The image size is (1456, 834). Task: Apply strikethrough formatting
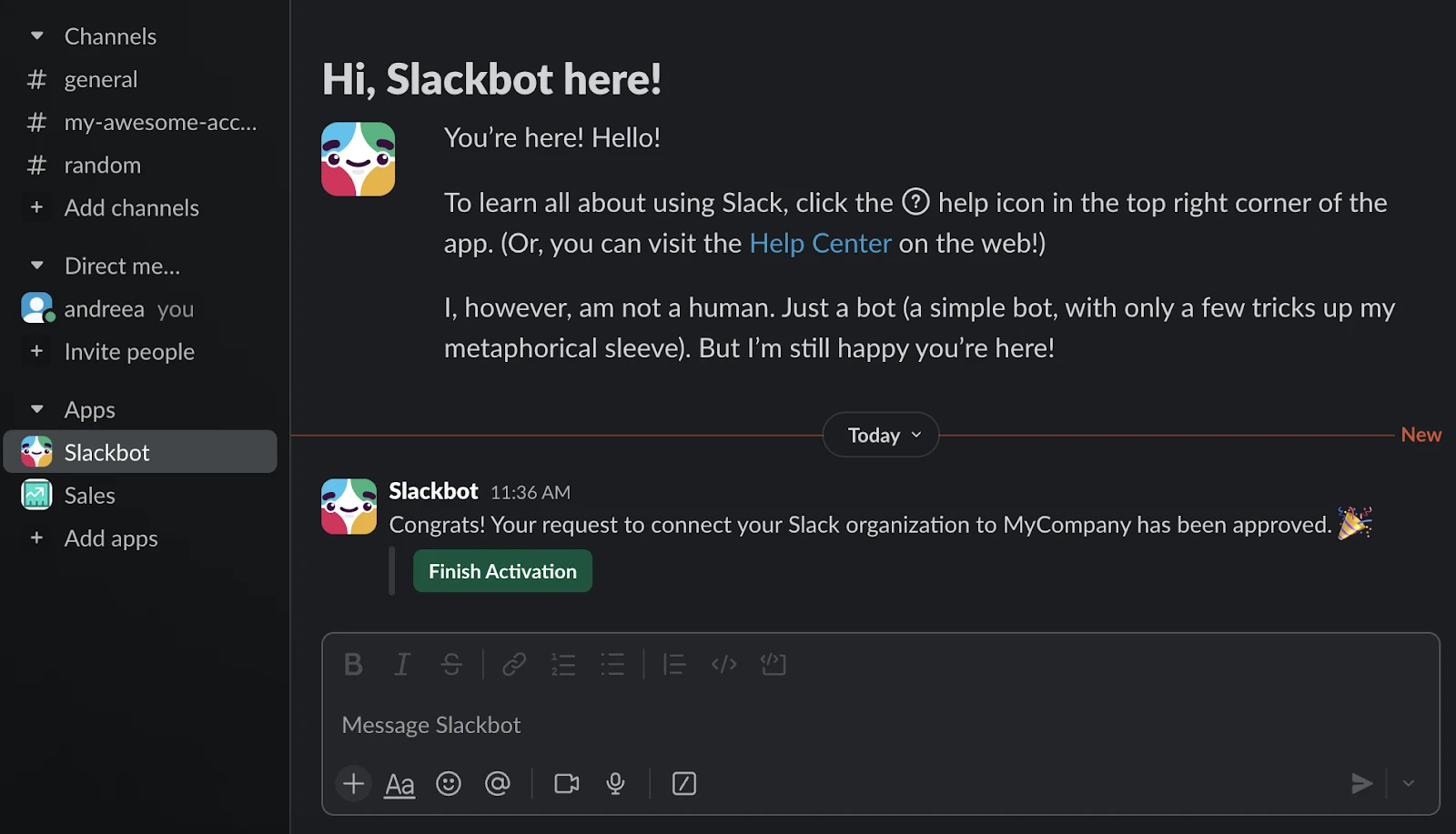(x=451, y=665)
